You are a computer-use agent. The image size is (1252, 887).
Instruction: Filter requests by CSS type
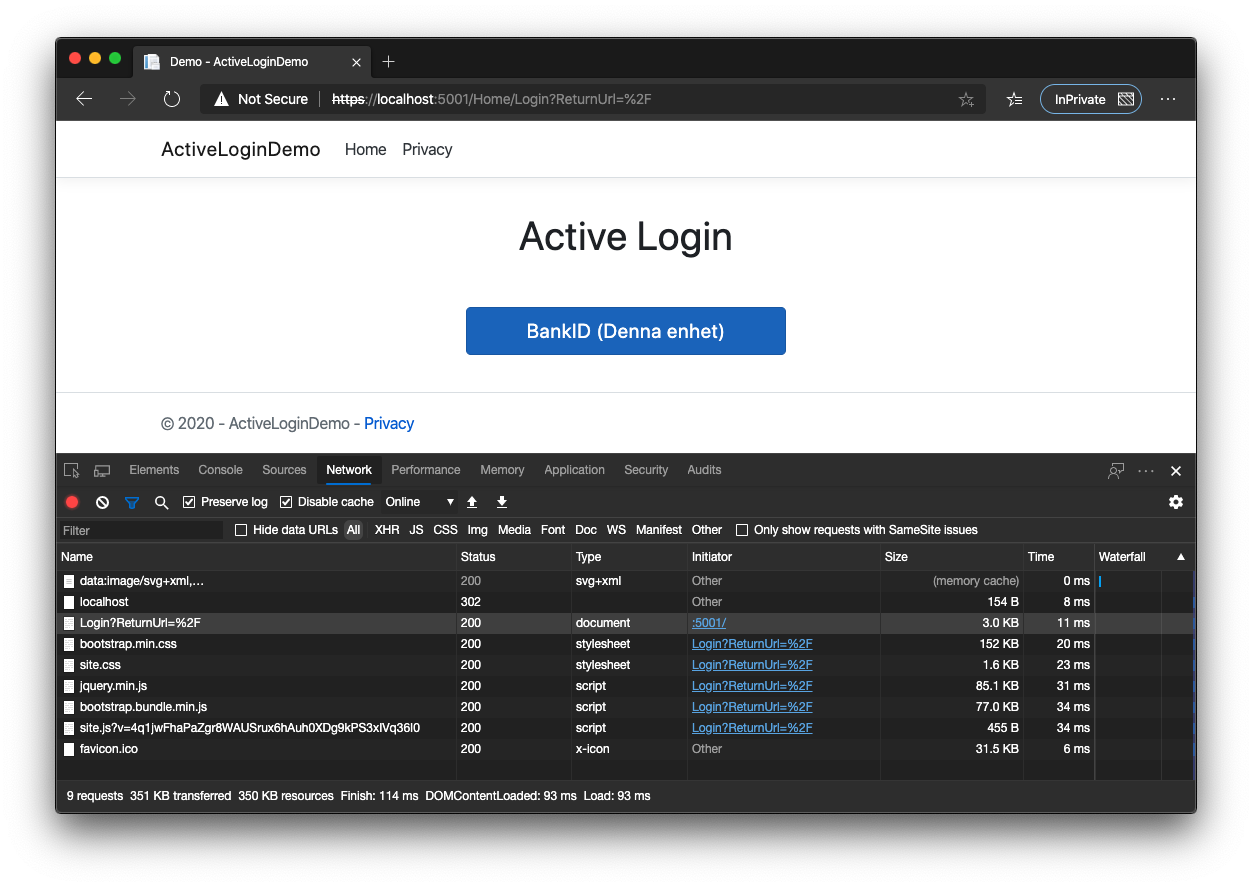pos(445,530)
